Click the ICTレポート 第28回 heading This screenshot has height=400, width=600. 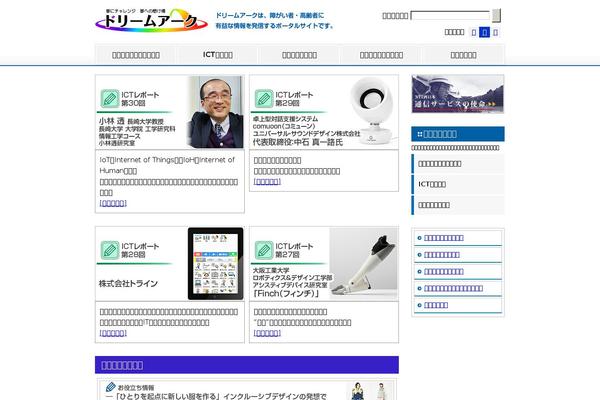coord(140,250)
